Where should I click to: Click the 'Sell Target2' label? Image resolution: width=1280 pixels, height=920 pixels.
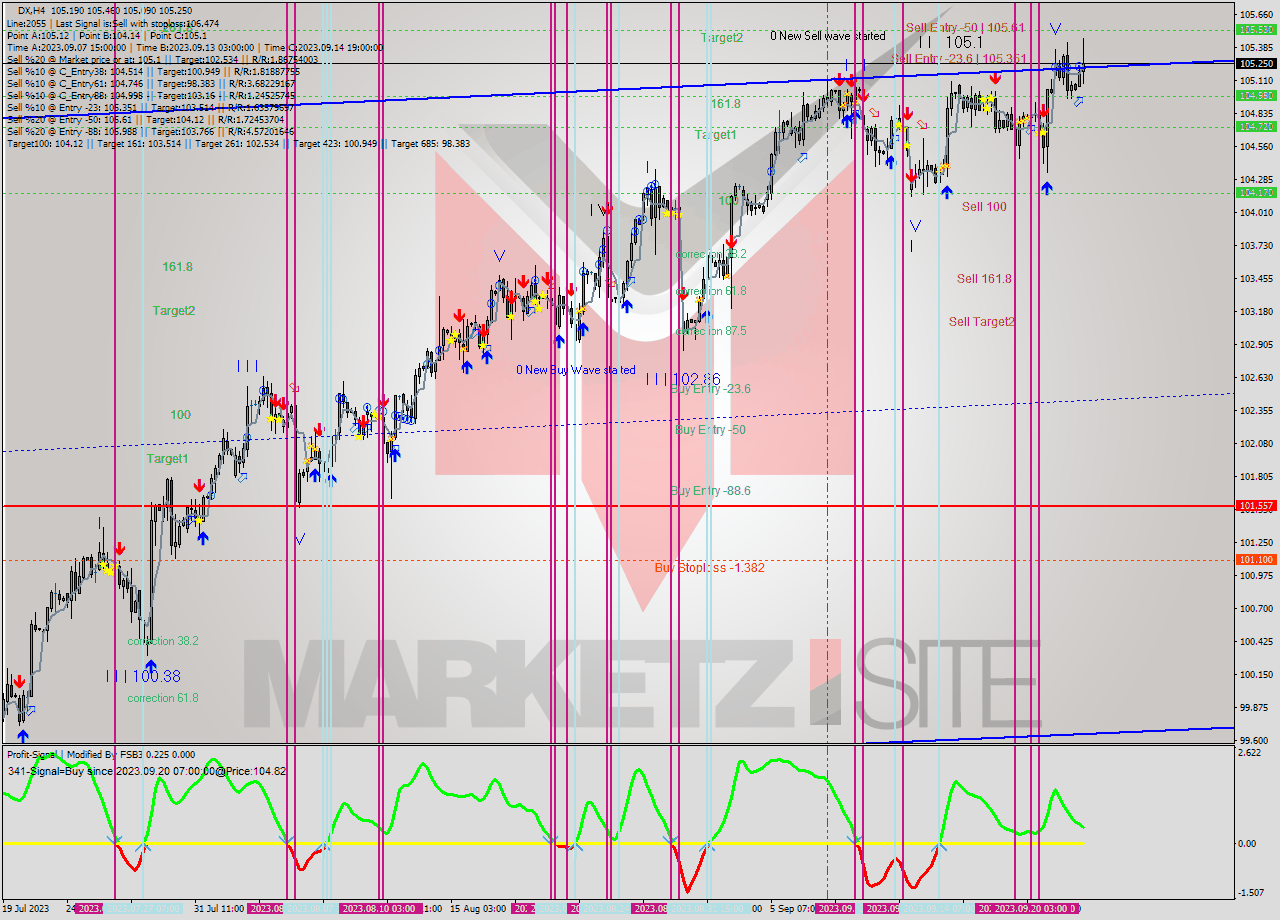point(981,322)
